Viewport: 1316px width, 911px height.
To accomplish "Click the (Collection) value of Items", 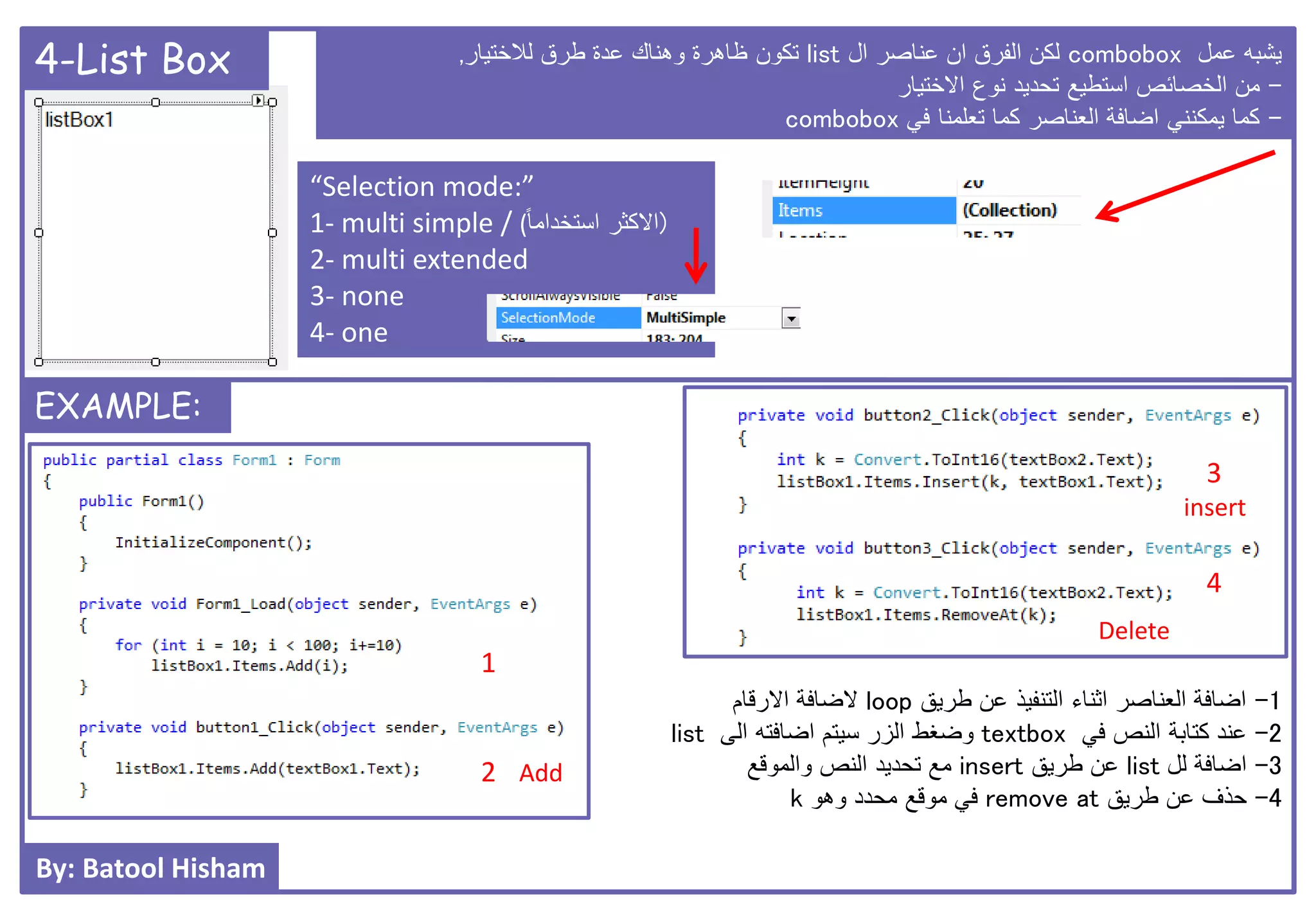I will pyautogui.click(x=1009, y=210).
